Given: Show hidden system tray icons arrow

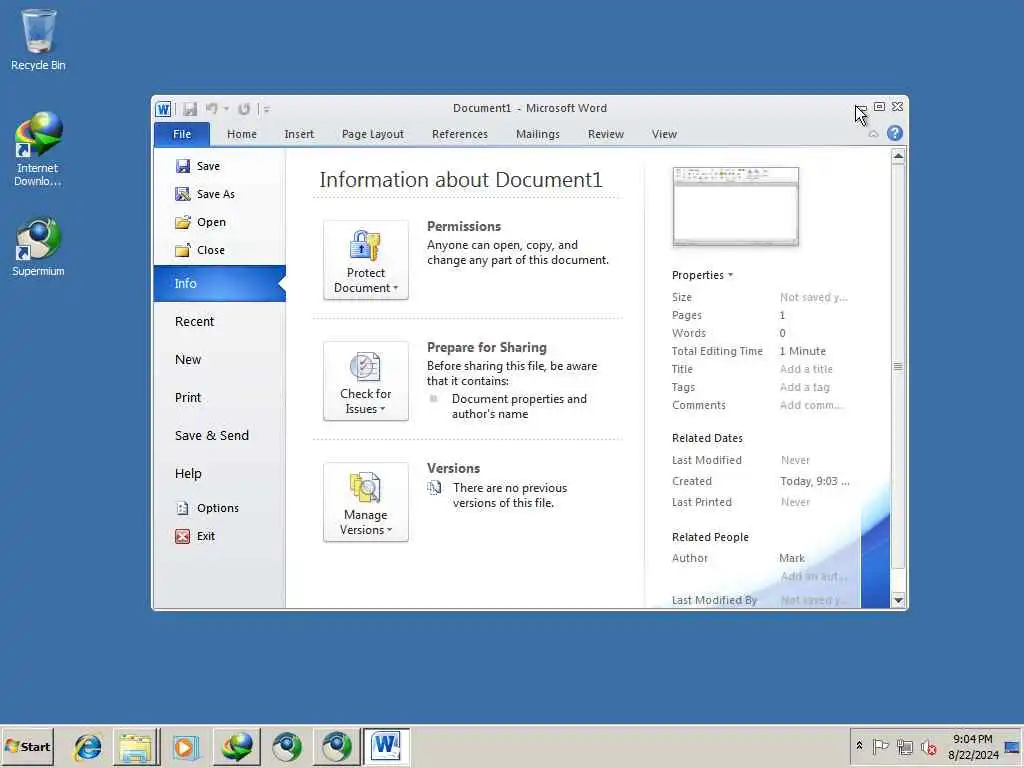Looking at the screenshot, I should 859,746.
